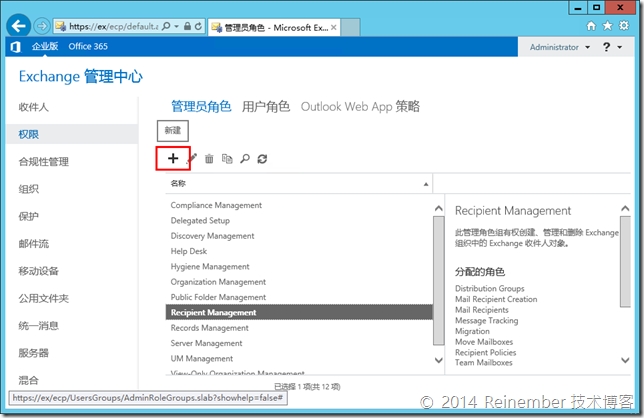Select Hygiene Management role group
Screen dimensions: 644x418
click(299, 266)
